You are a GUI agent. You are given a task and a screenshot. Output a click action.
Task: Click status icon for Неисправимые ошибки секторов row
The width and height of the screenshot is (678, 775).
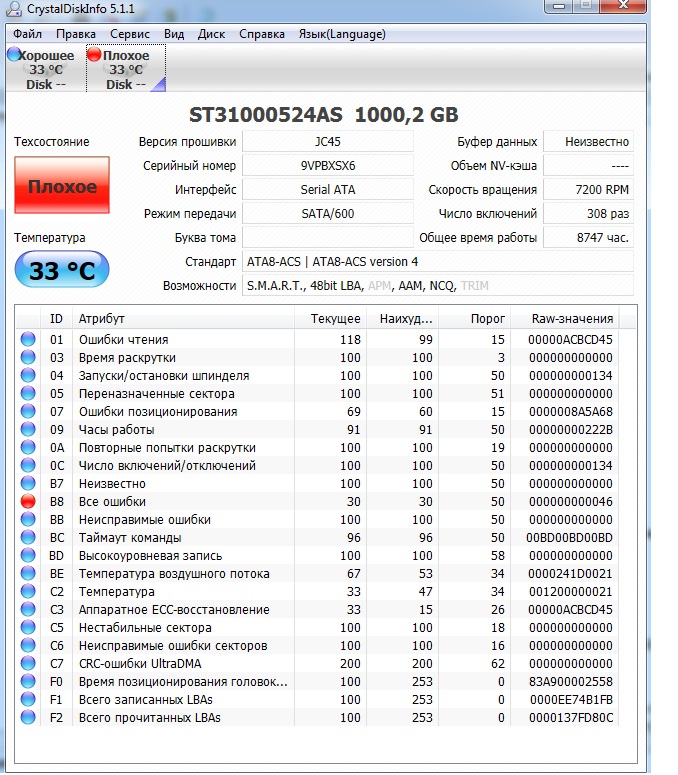[28, 645]
